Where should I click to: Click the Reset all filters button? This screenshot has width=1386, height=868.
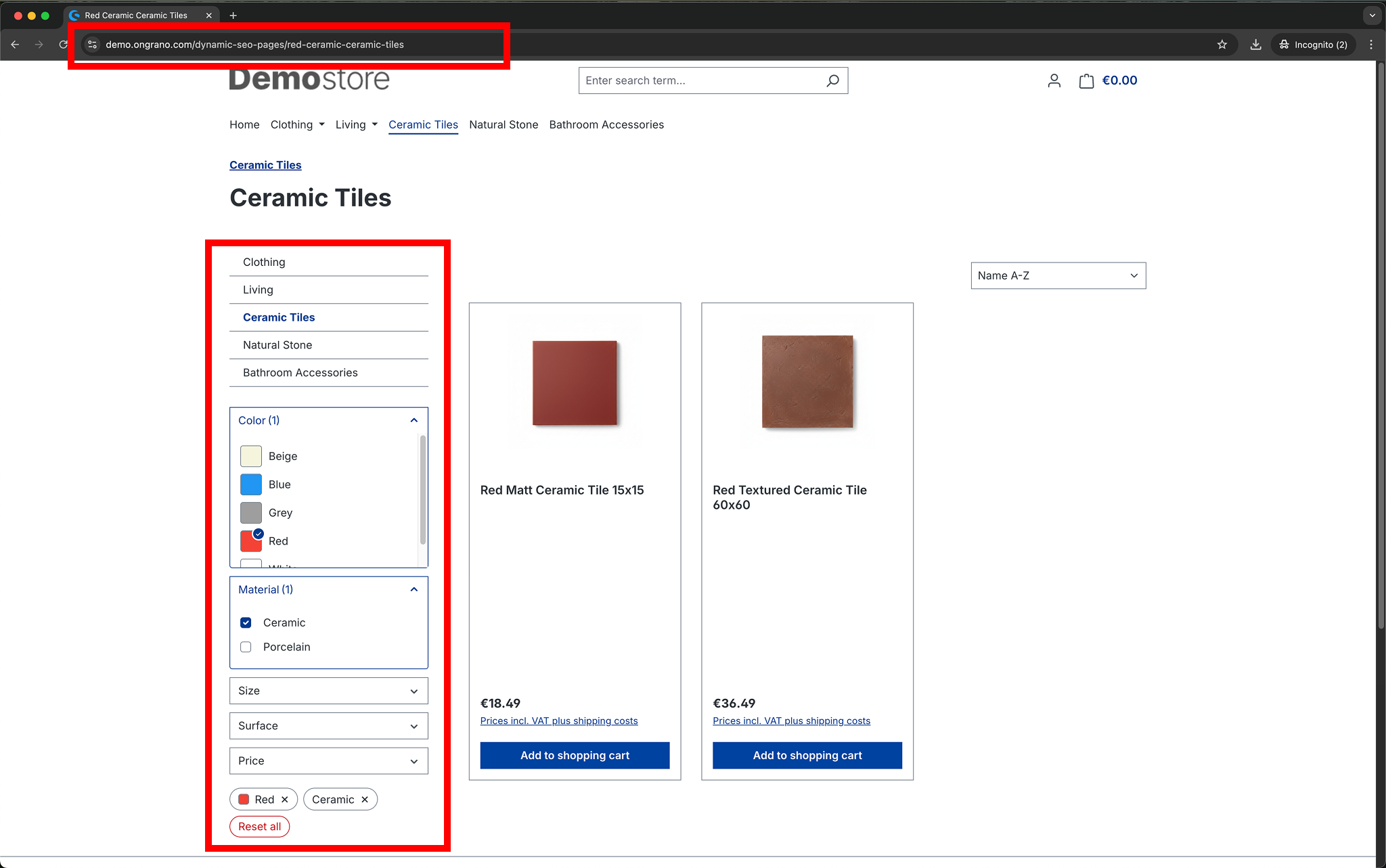259,827
